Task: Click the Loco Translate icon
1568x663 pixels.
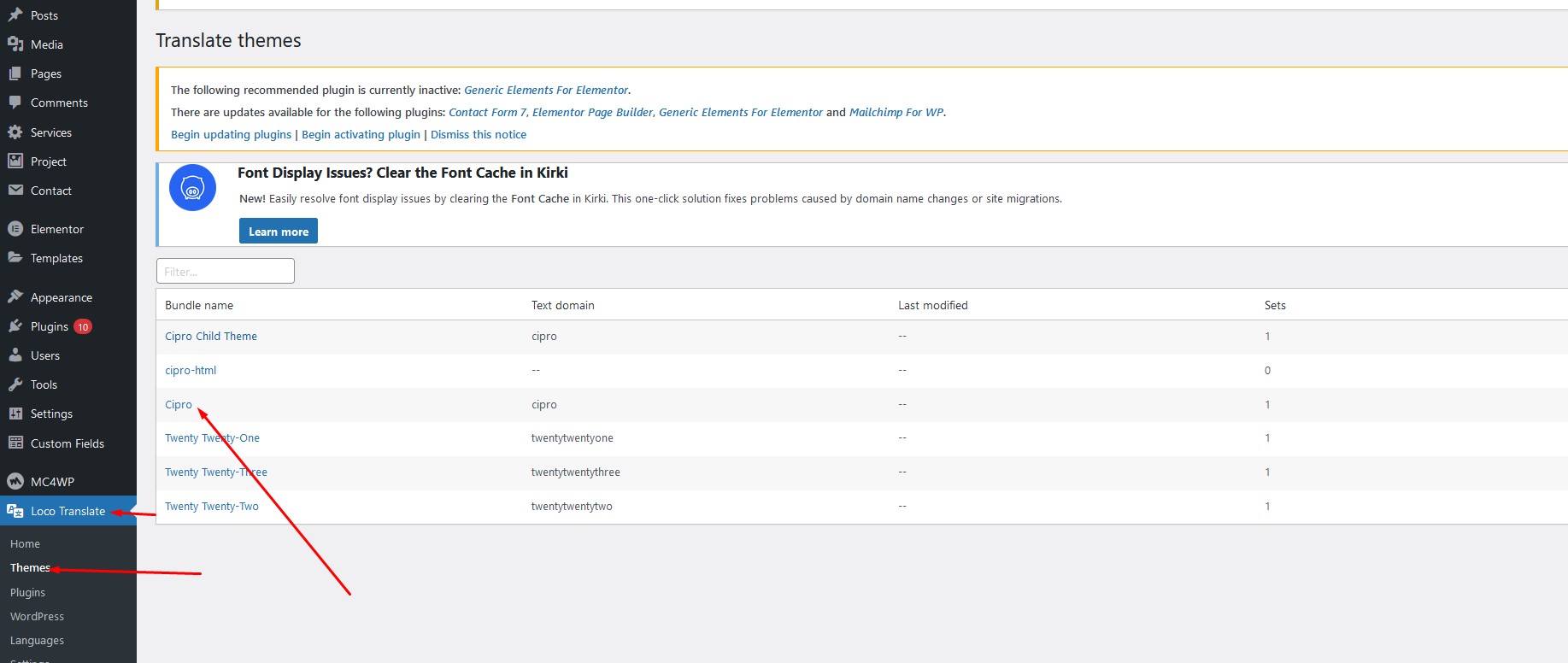Action: pyautogui.click(x=15, y=511)
